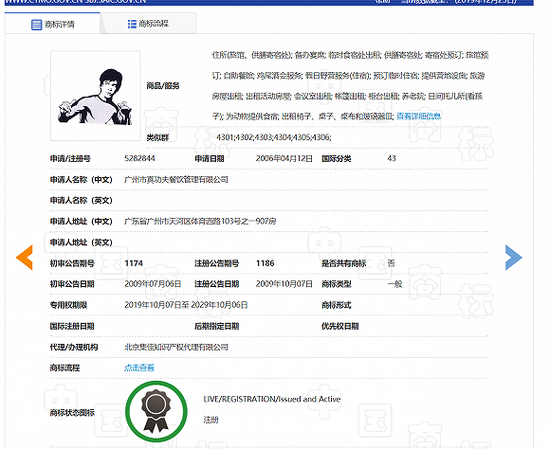The width and height of the screenshot is (550, 449).
Task: Click the list icon on 商标流程 tab
Action: pyautogui.click(x=132, y=24)
